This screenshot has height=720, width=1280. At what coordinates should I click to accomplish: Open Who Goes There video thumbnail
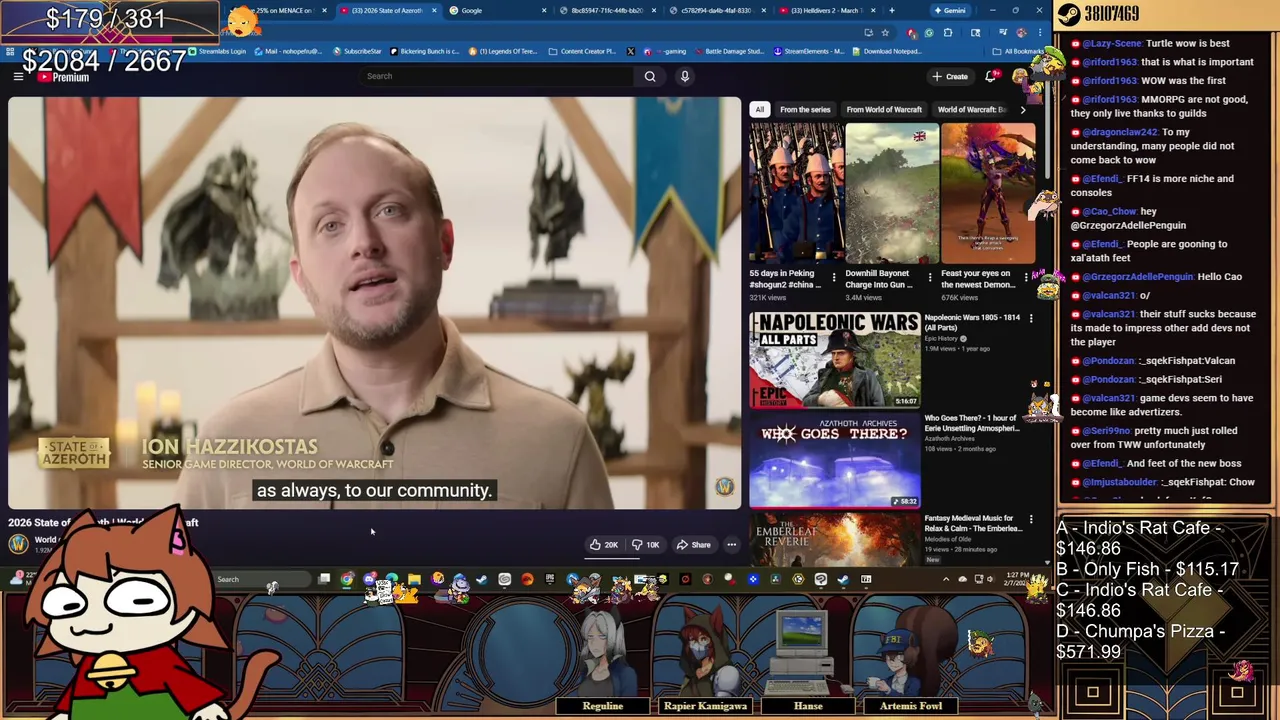(x=835, y=460)
